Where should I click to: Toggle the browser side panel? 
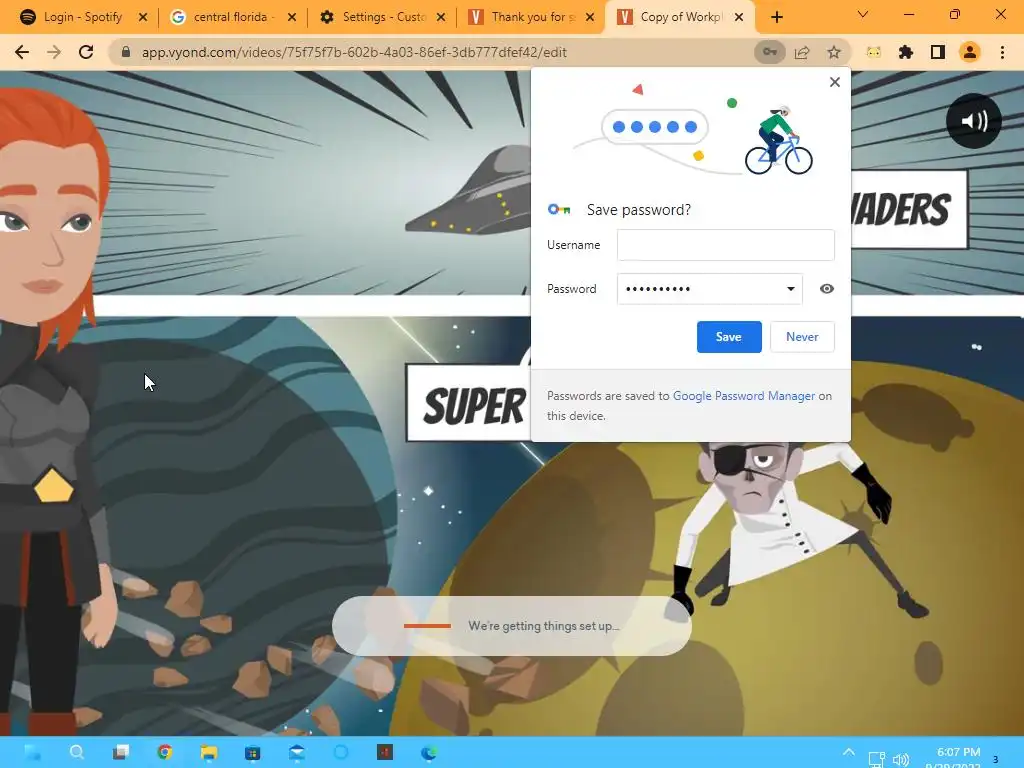click(x=938, y=52)
